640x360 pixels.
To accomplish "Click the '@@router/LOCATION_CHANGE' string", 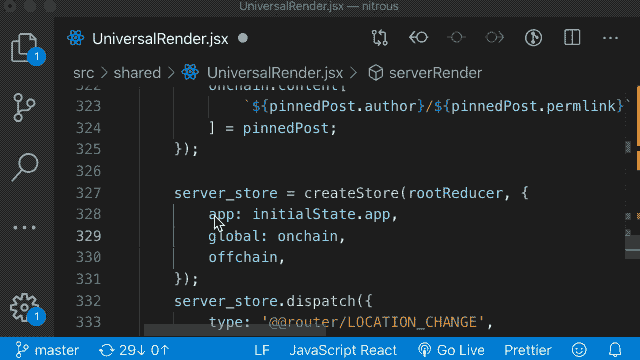I will coord(372,322).
